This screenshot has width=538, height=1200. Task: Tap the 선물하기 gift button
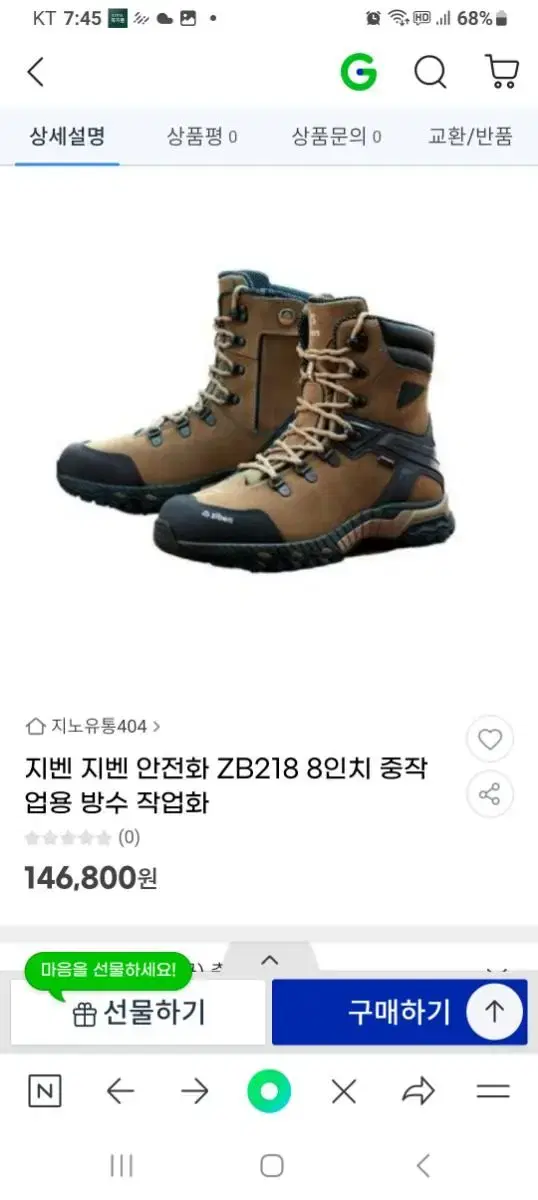138,1012
